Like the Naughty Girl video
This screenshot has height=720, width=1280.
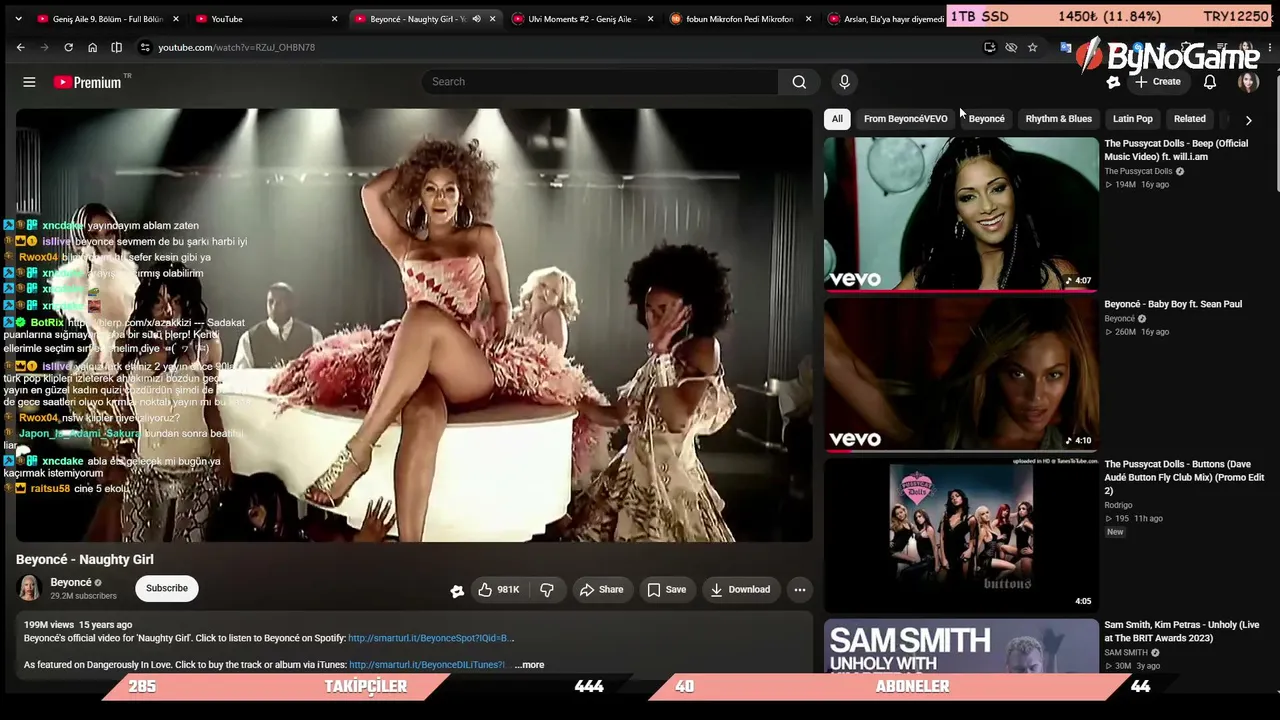tap(499, 590)
